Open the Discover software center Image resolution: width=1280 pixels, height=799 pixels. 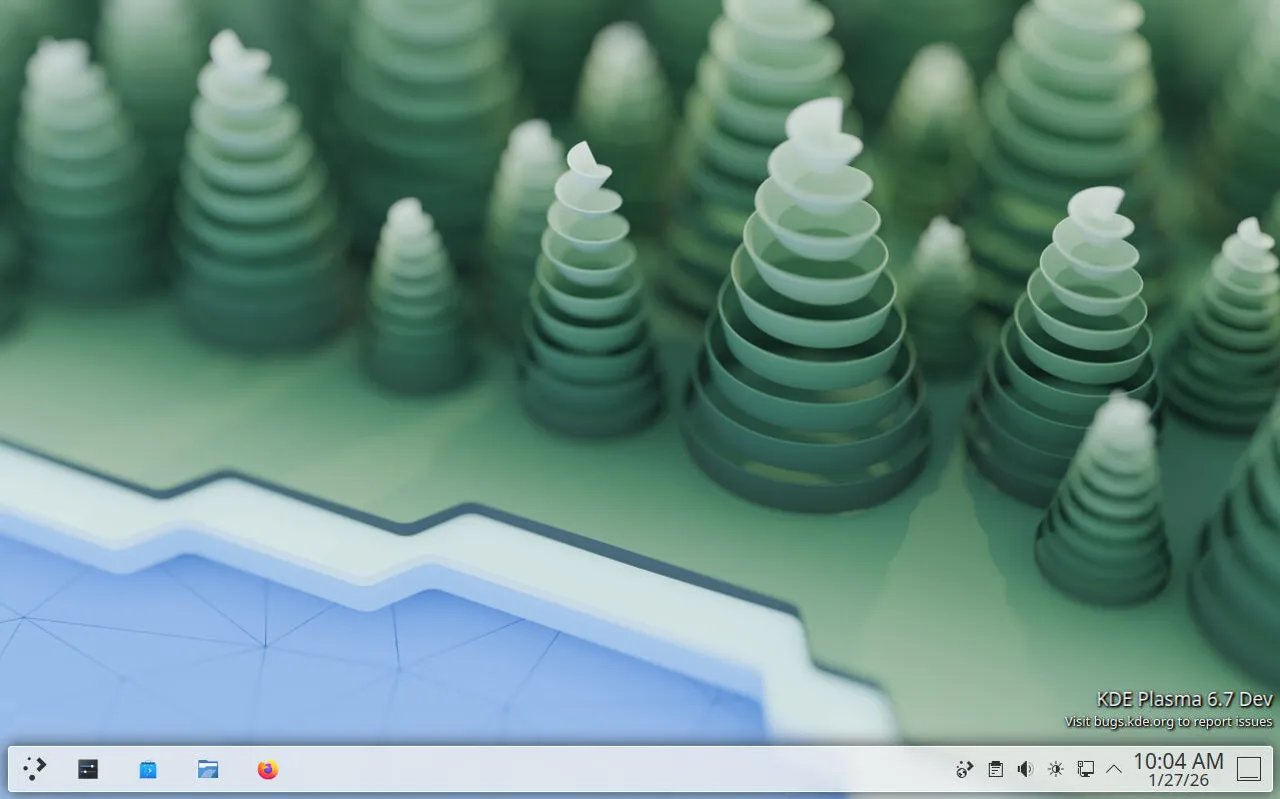[148, 769]
